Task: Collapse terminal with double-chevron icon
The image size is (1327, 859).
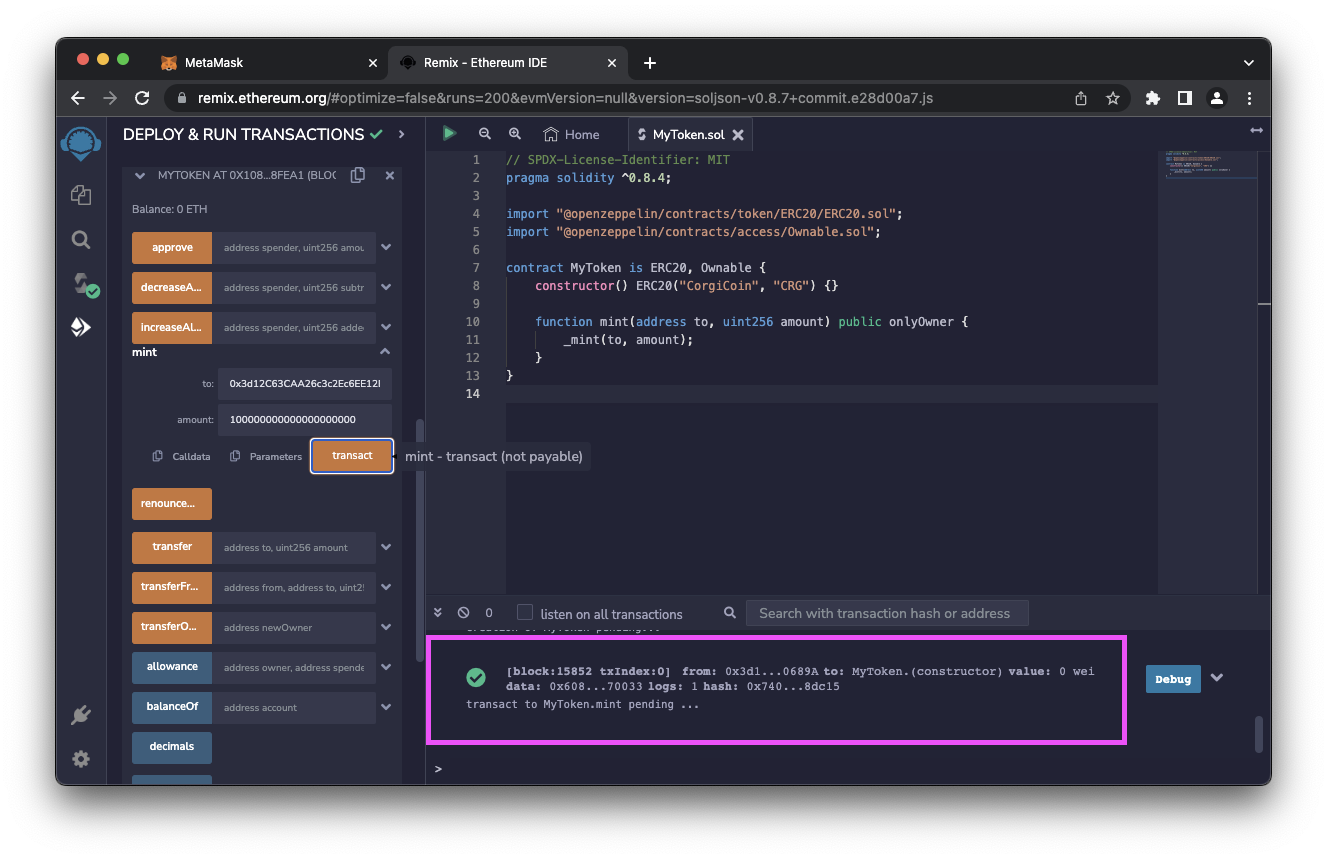Action: click(438, 613)
